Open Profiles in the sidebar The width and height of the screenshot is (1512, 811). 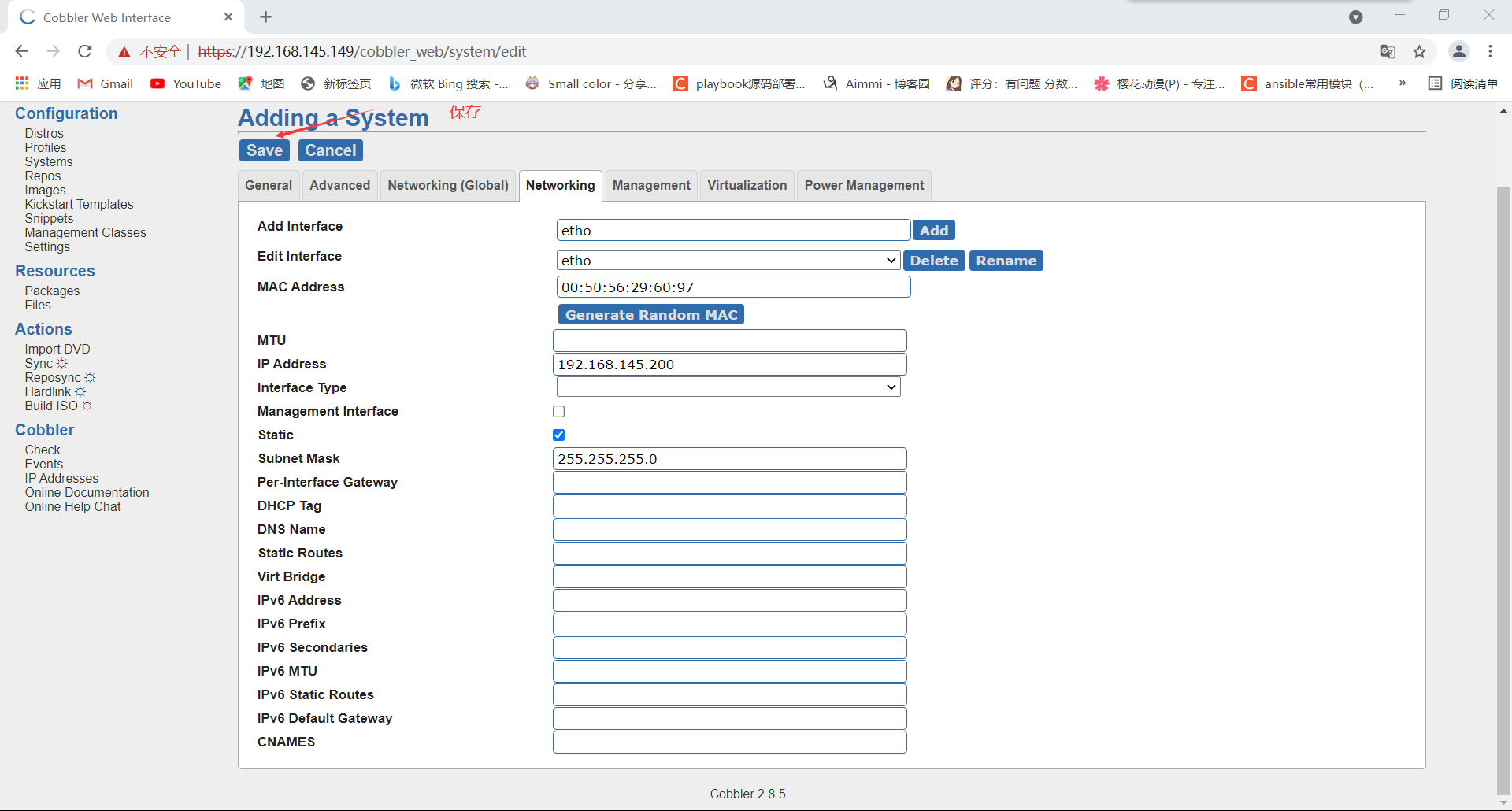pos(46,148)
